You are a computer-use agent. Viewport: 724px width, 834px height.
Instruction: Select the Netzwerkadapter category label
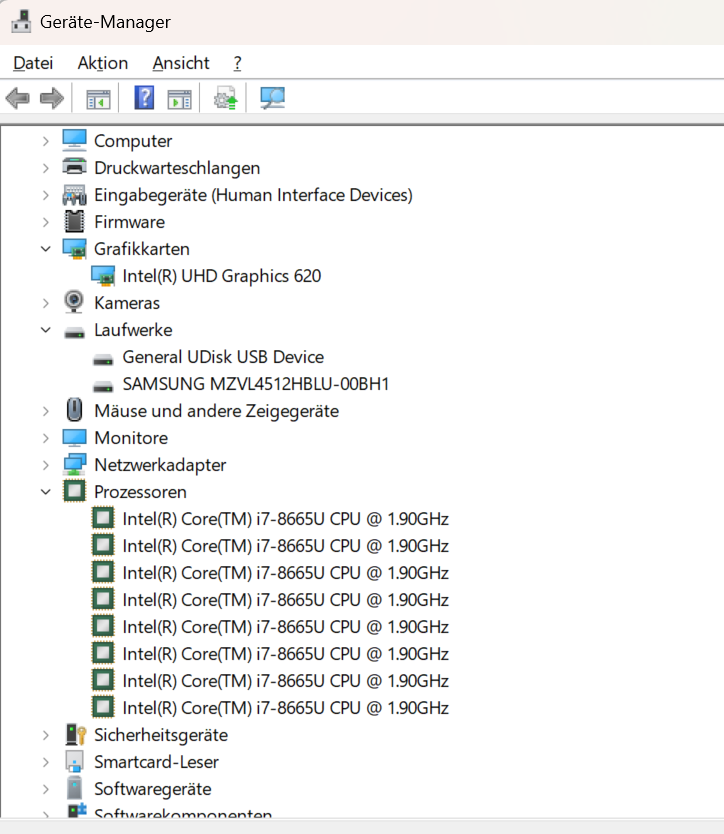(160, 465)
